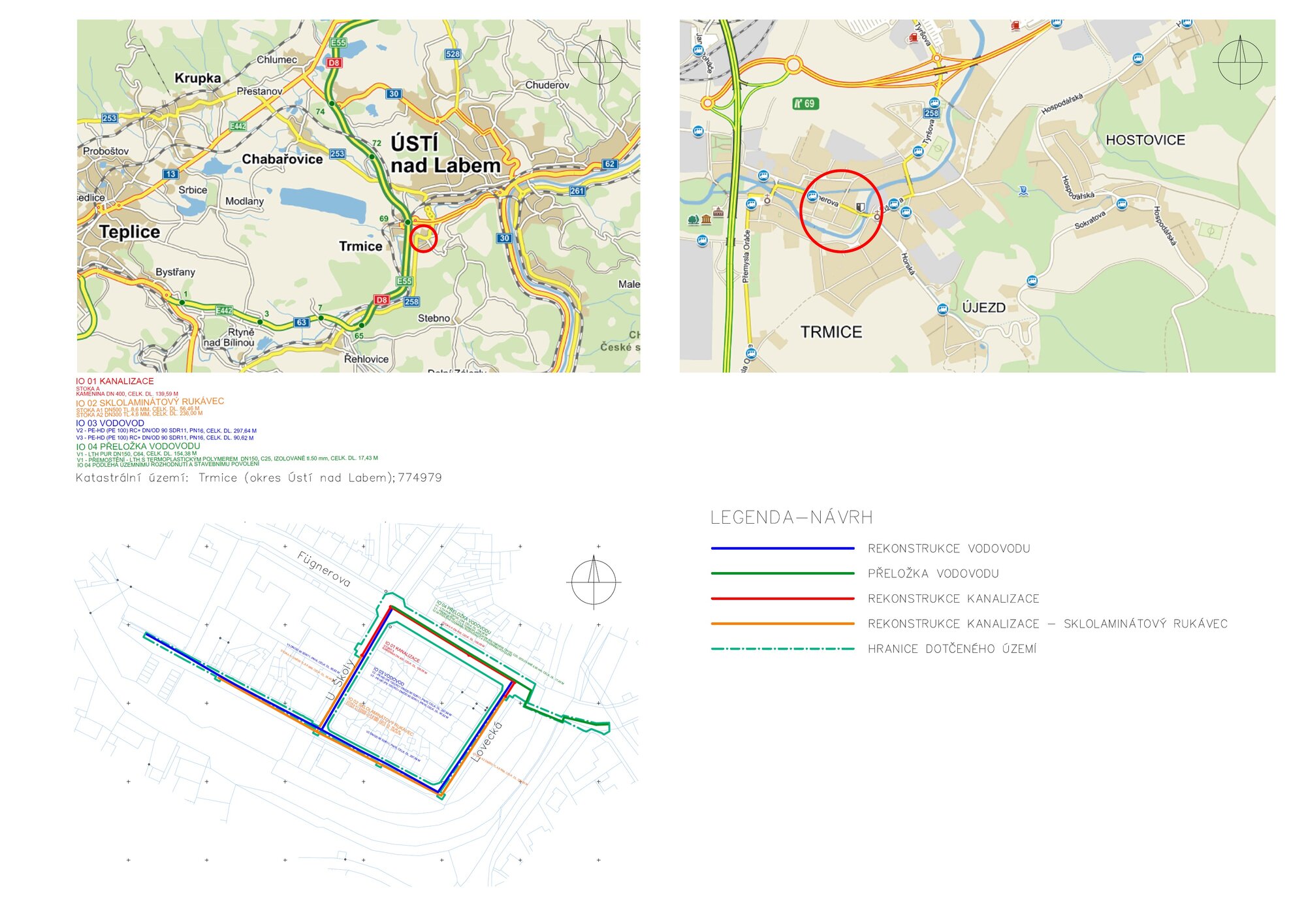This screenshot has height=924, width=1306.
Task: Click the HOSTOVICE label on the detail map
Action: click(x=1145, y=140)
